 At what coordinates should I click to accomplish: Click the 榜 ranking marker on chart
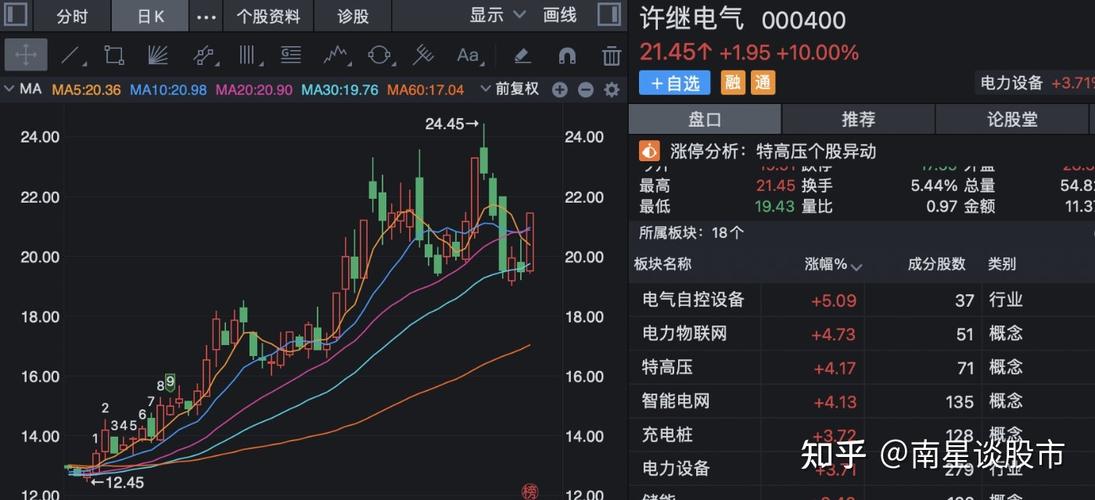(530, 492)
